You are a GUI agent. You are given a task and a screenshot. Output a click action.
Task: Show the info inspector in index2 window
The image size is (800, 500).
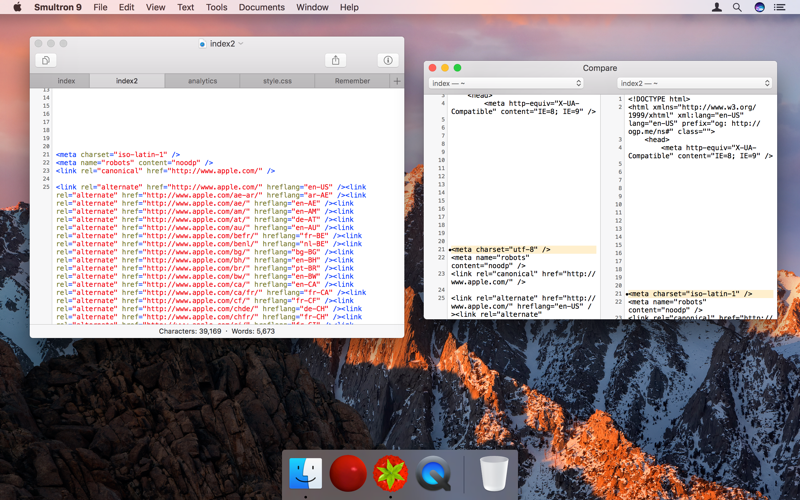point(388,60)
